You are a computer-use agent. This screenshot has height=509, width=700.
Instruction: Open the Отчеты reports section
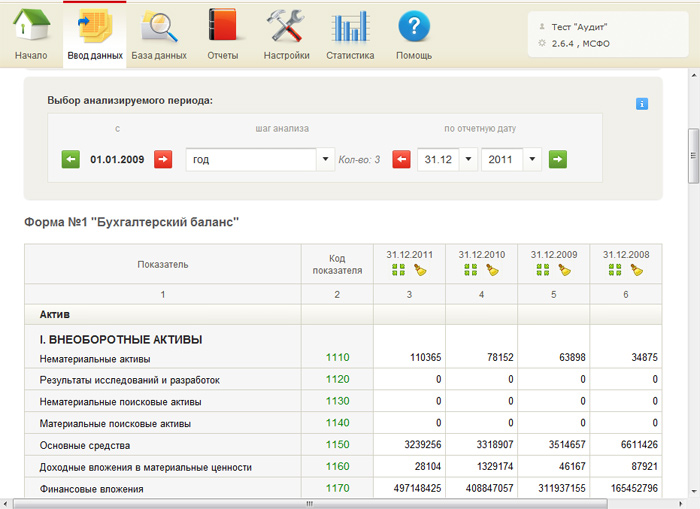pos(222,35)
